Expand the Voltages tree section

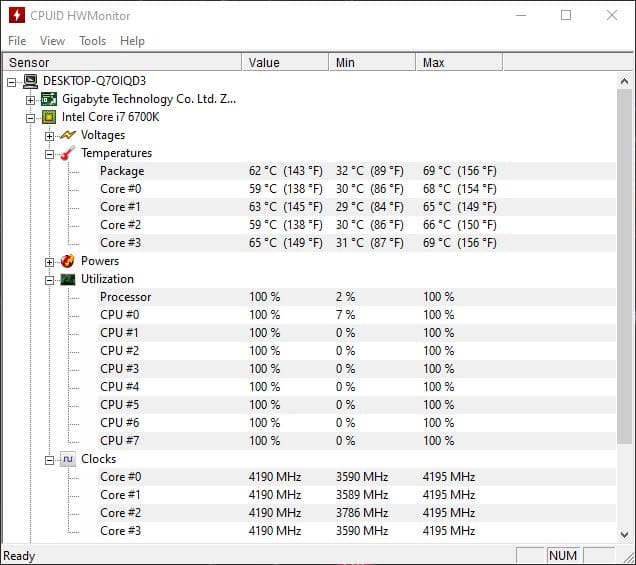click(50, 135)
